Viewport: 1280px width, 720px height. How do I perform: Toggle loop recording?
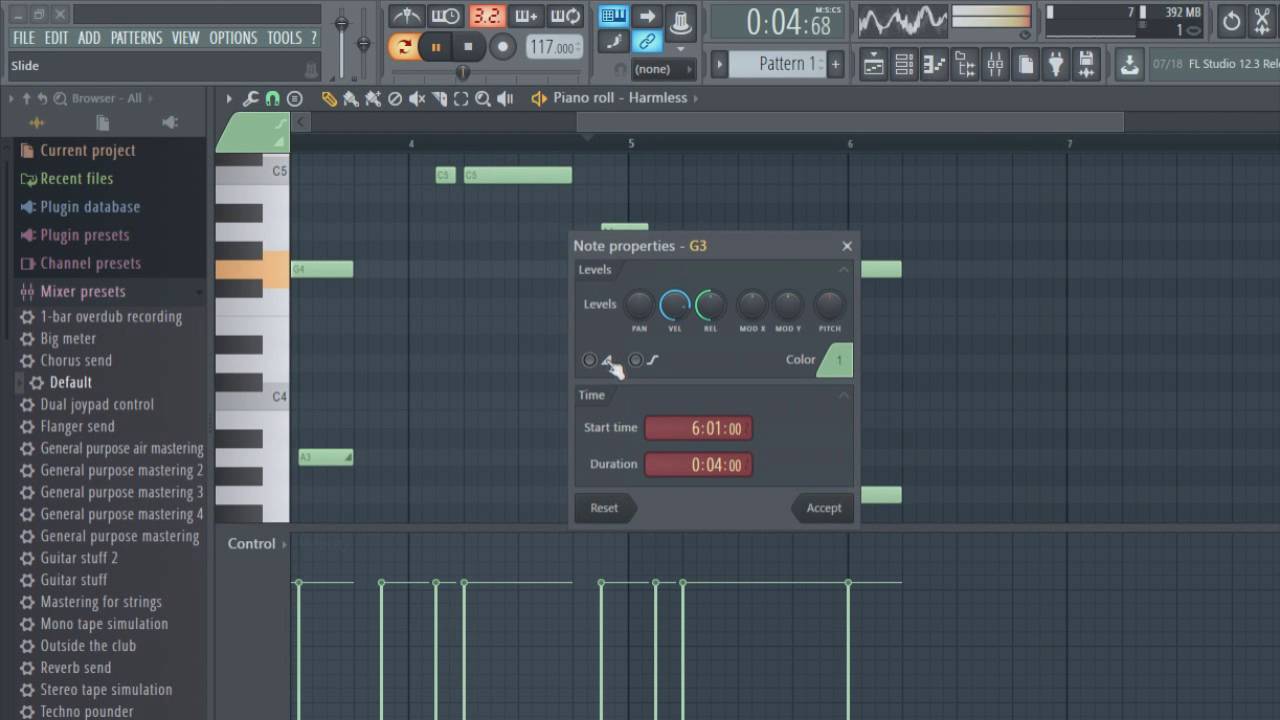point(566,16)
